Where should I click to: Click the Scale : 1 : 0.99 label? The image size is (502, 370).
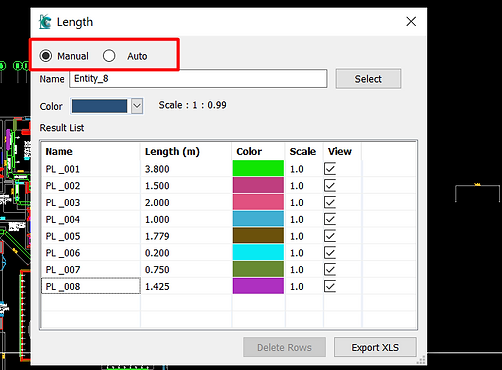pos(193,105)
